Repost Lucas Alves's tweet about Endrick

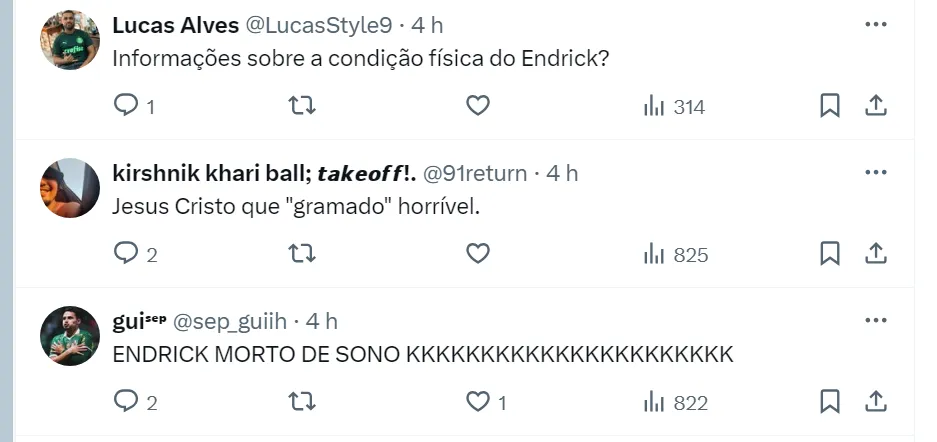coord(301,105)
